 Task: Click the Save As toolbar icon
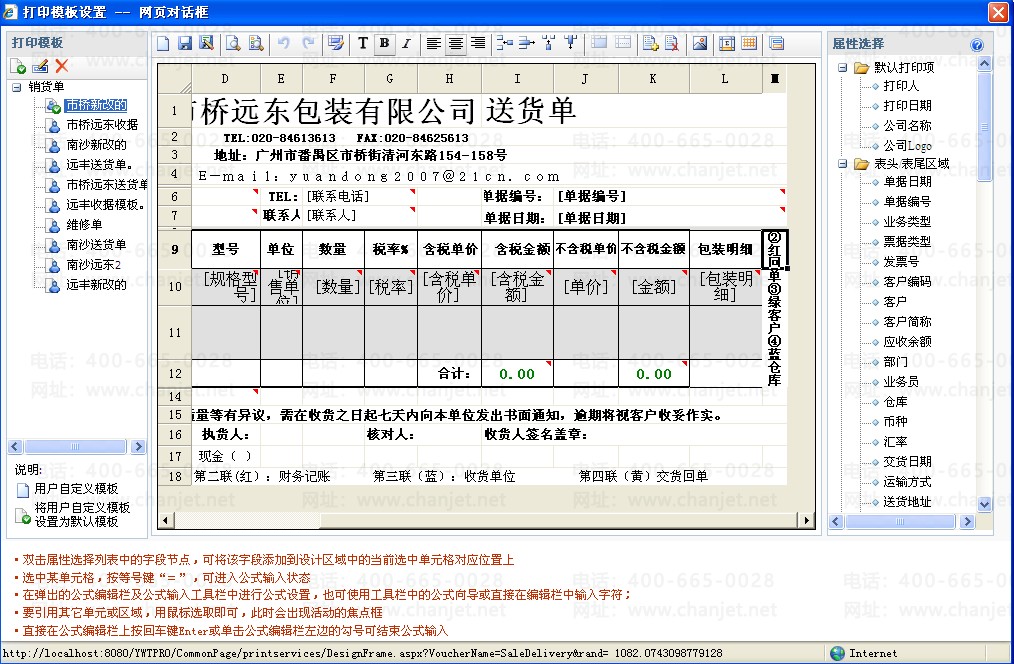tap(206, 43)
